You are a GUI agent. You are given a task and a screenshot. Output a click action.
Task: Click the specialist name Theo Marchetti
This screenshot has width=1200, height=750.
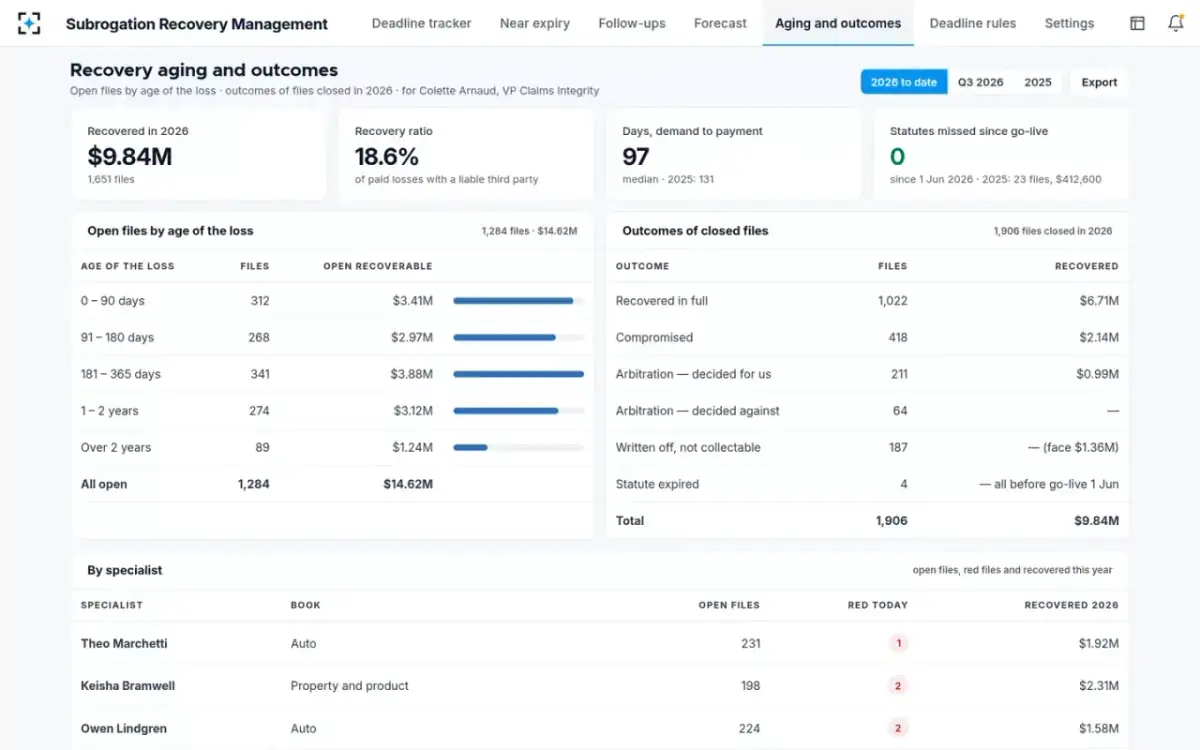124,644
